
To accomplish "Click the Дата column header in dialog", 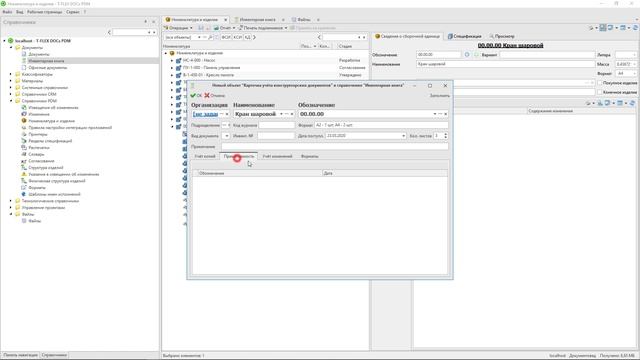I will point(385,173).
